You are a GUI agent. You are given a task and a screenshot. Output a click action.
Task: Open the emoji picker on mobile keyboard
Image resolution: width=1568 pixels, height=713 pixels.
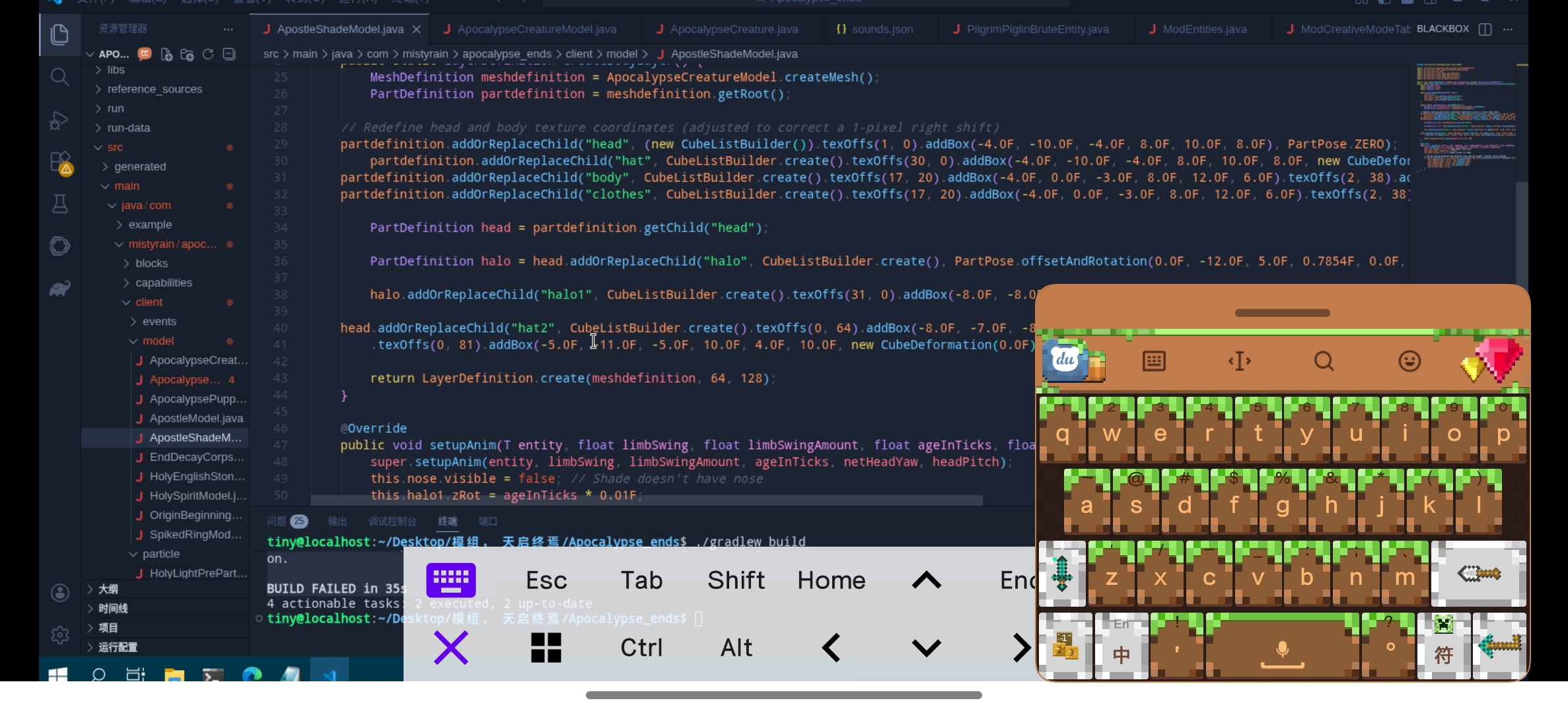pyautogui.click(x=1409, y=360)
